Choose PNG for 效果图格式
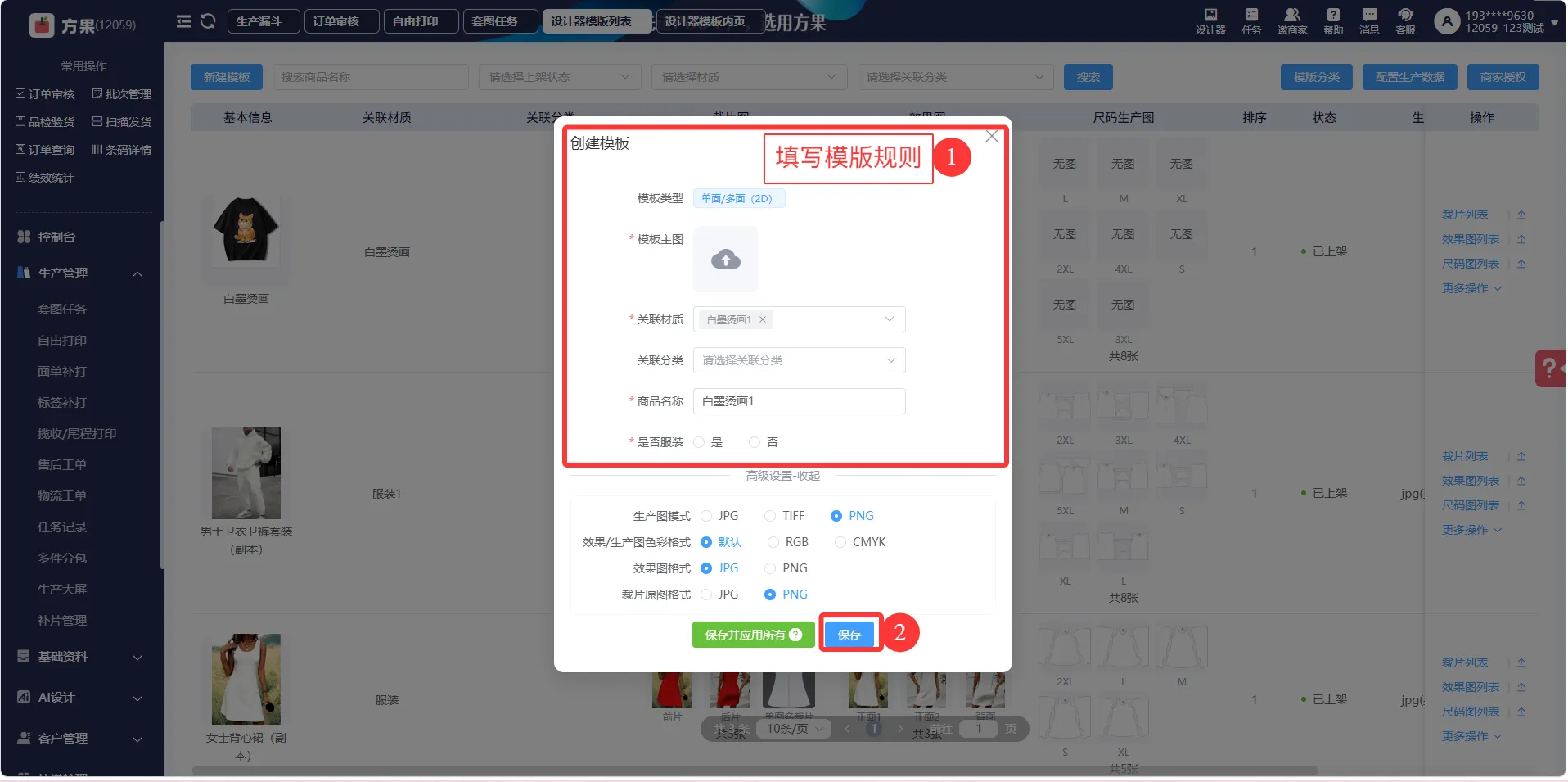The width and height of the screenshot is (1568, 782). 770,568
